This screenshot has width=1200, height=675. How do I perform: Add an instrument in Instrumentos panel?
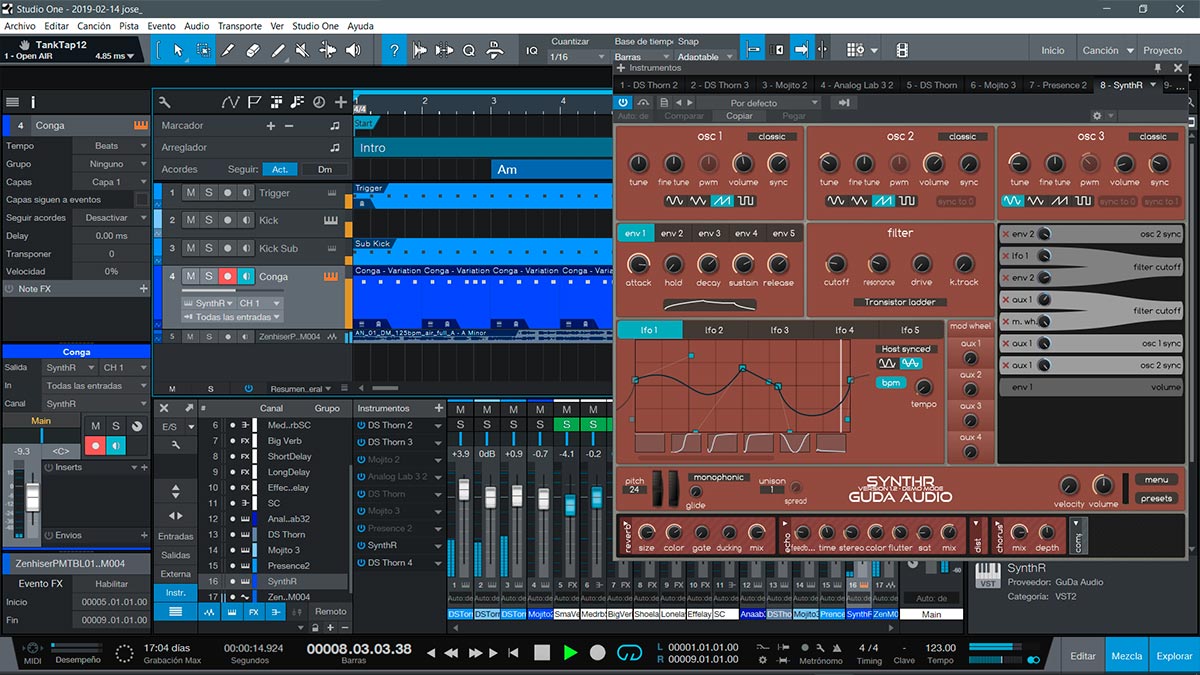click(x=438, y=408)
